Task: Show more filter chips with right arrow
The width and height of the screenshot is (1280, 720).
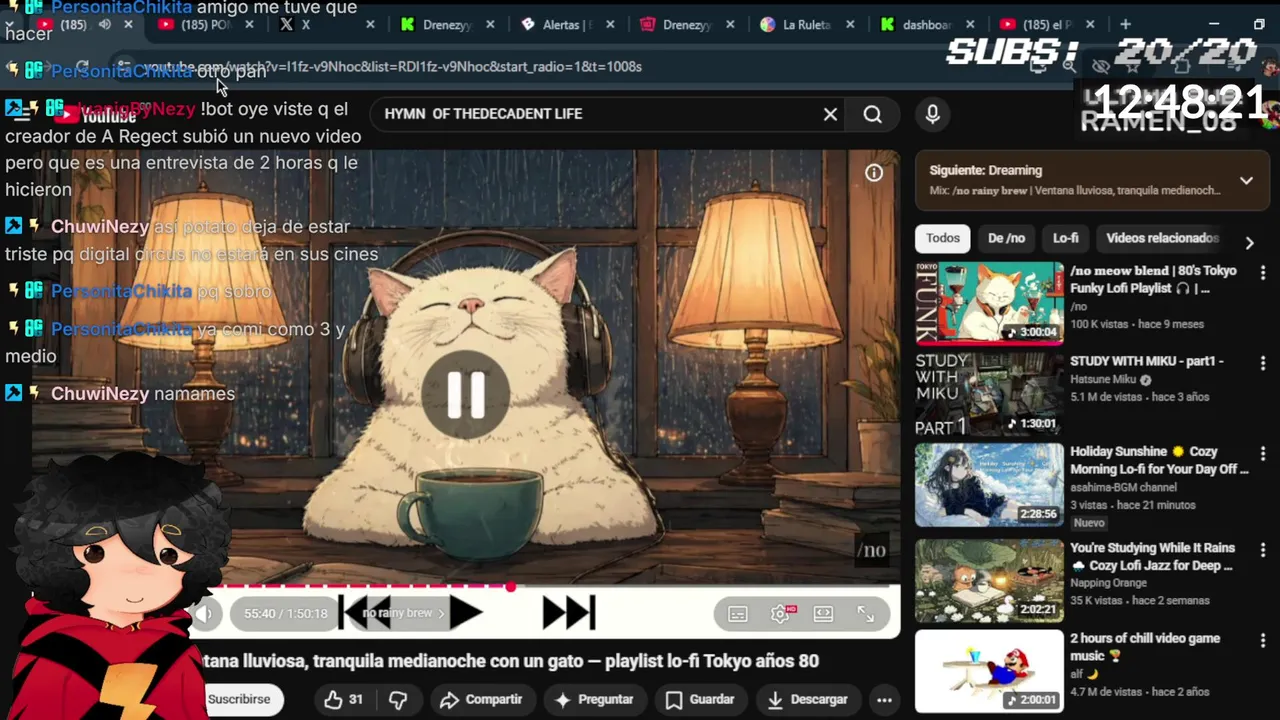Action: pyautogui.click(x=1249, y=242)
